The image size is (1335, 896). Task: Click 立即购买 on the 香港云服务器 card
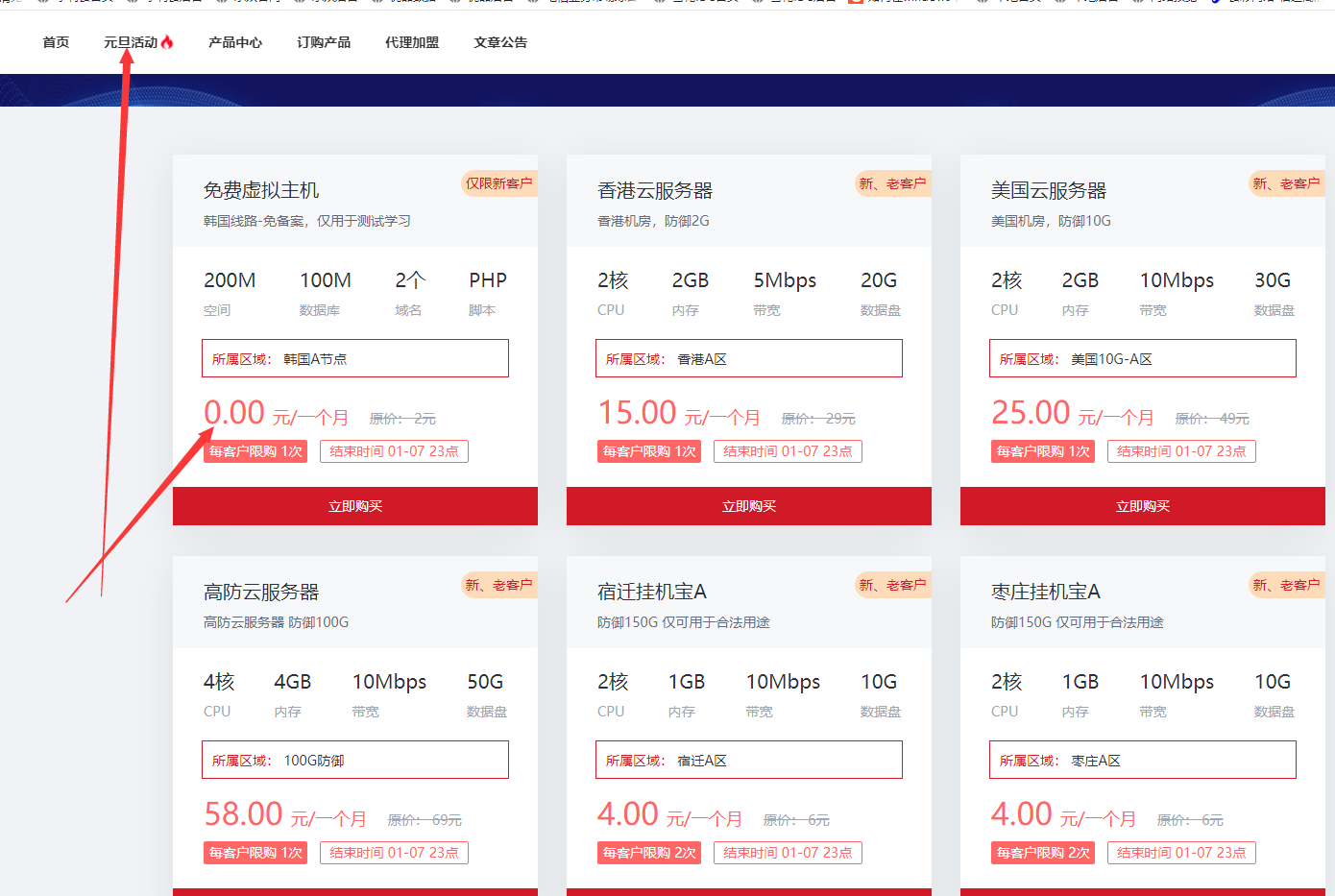point(749,506)
